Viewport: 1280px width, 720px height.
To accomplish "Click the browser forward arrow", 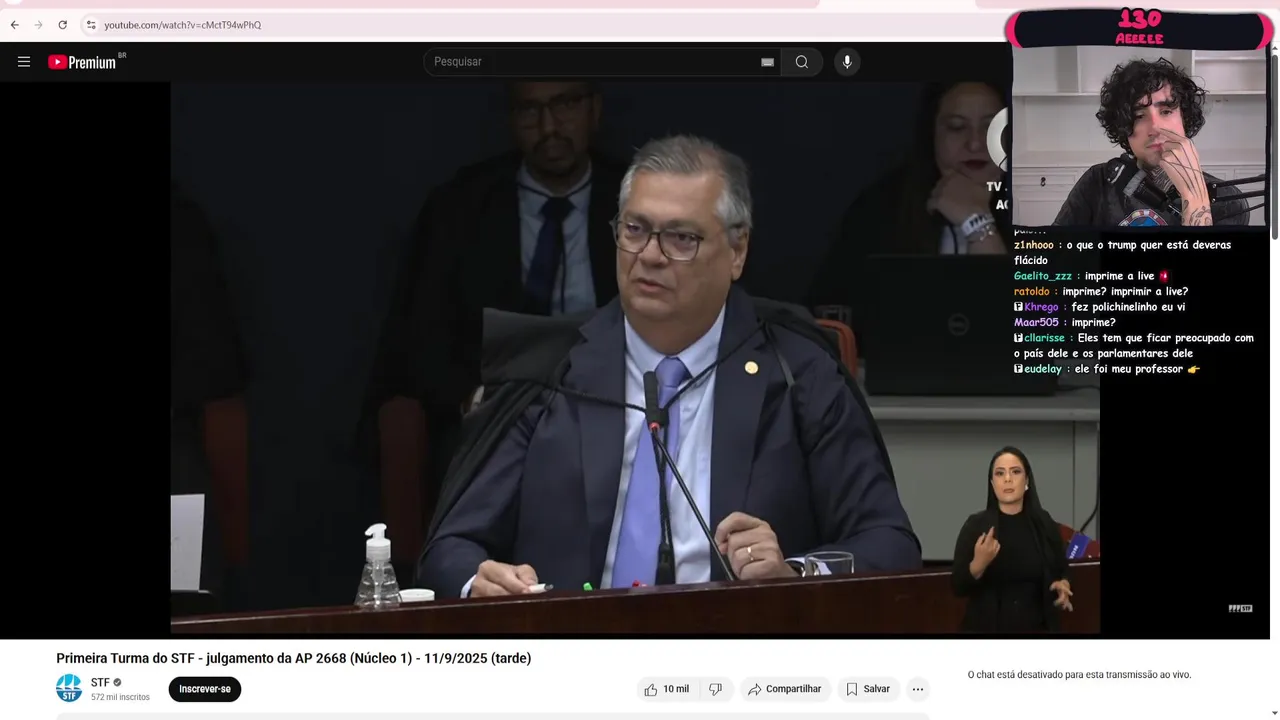I will click(x=38, y=25).
